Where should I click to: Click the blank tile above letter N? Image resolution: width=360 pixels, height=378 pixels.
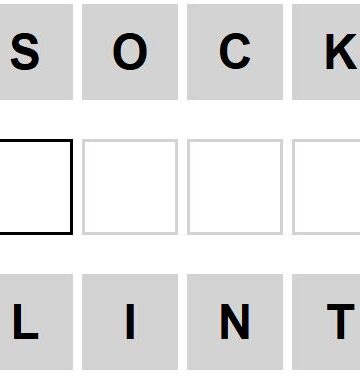235,187
